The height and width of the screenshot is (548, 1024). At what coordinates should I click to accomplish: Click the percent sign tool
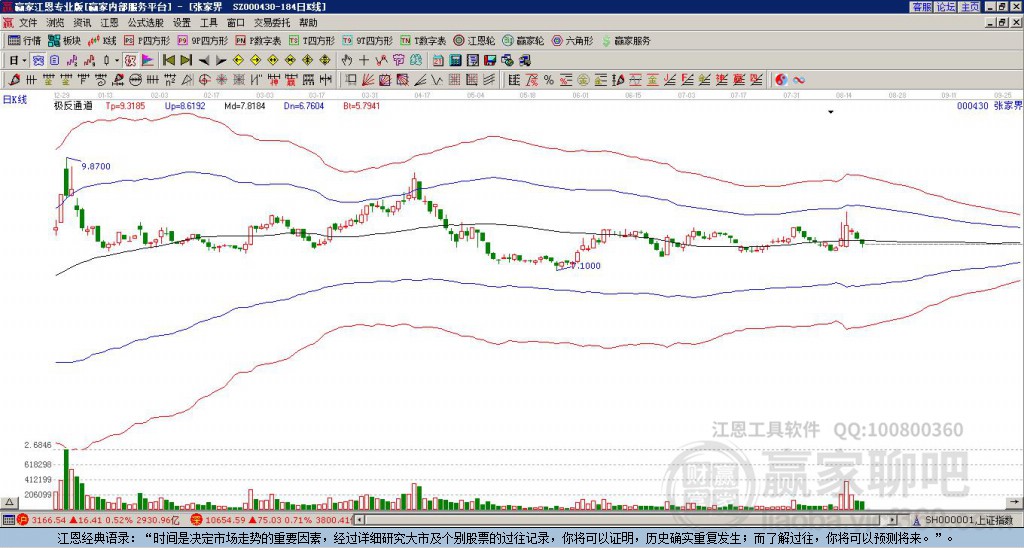(x=549, y=80)
